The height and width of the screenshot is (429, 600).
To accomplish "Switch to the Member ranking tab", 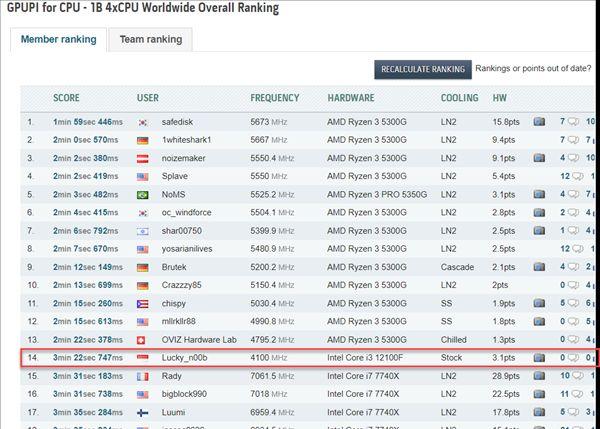I will (x=59, y=39).
